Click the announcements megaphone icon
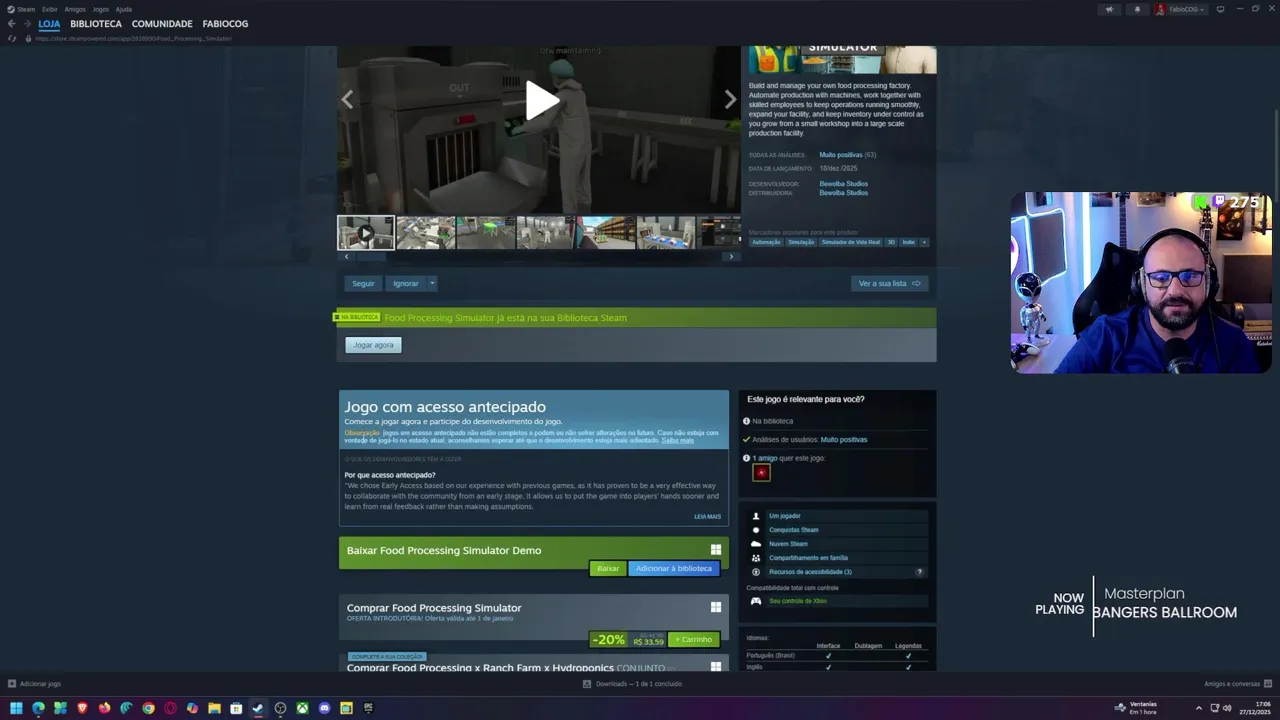Image resolution: width=1280 pixels, height=720 pixels. 1108,9
